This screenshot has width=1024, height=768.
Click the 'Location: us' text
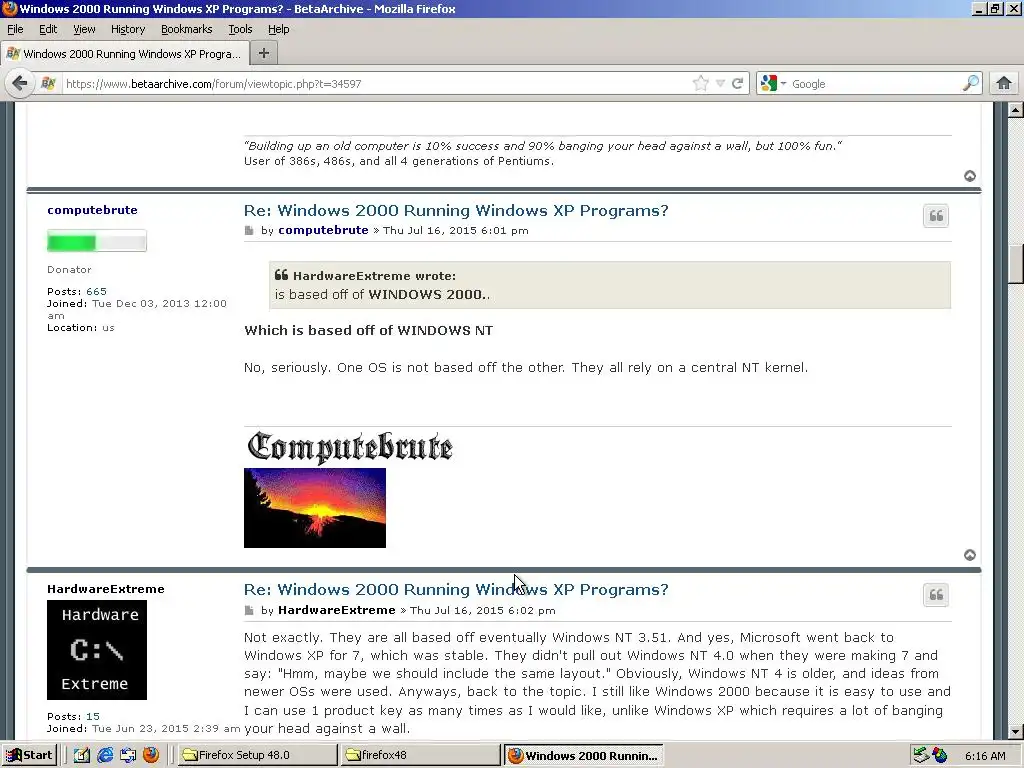point(80,328)
